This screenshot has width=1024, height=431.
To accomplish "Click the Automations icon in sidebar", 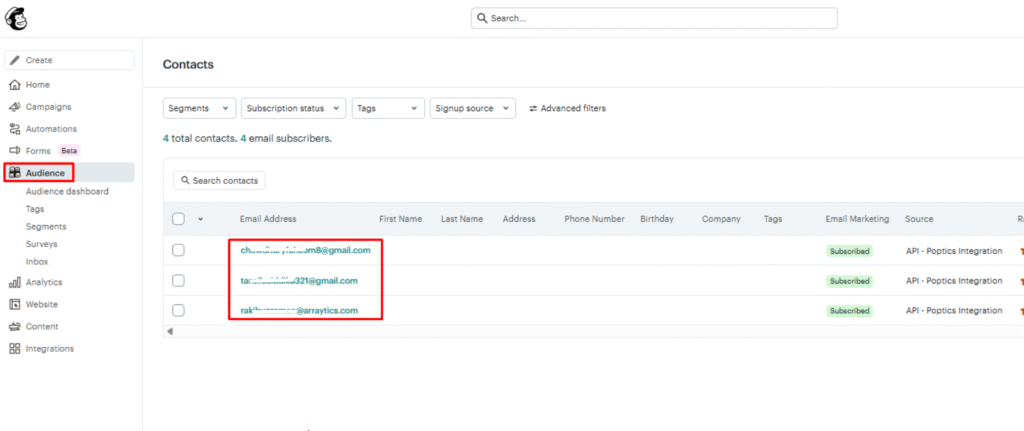I will coord(15,129).
